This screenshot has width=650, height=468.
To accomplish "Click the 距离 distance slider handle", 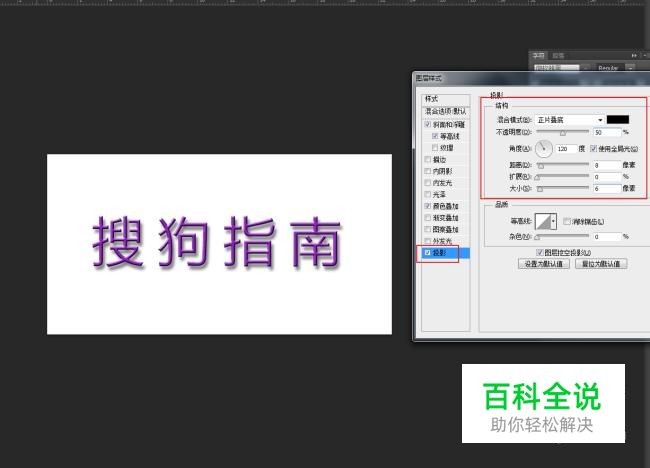I will (x=541, y=166).
